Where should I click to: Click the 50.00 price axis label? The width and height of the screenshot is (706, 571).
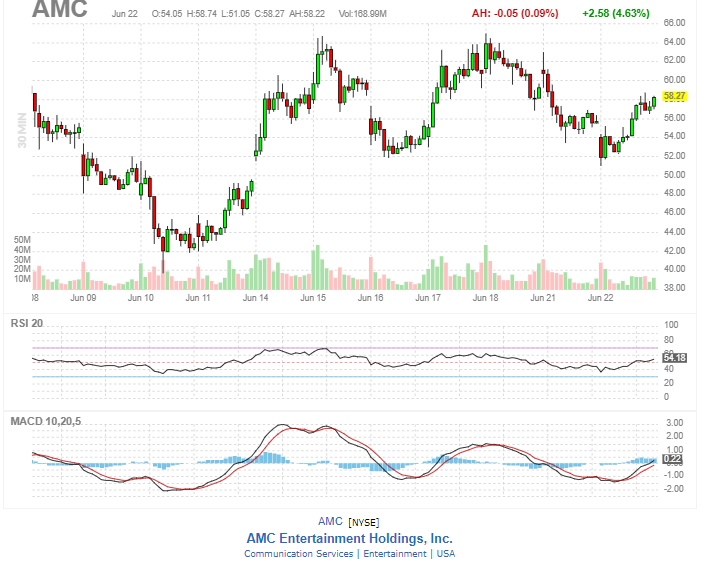(x=674, y=175)
